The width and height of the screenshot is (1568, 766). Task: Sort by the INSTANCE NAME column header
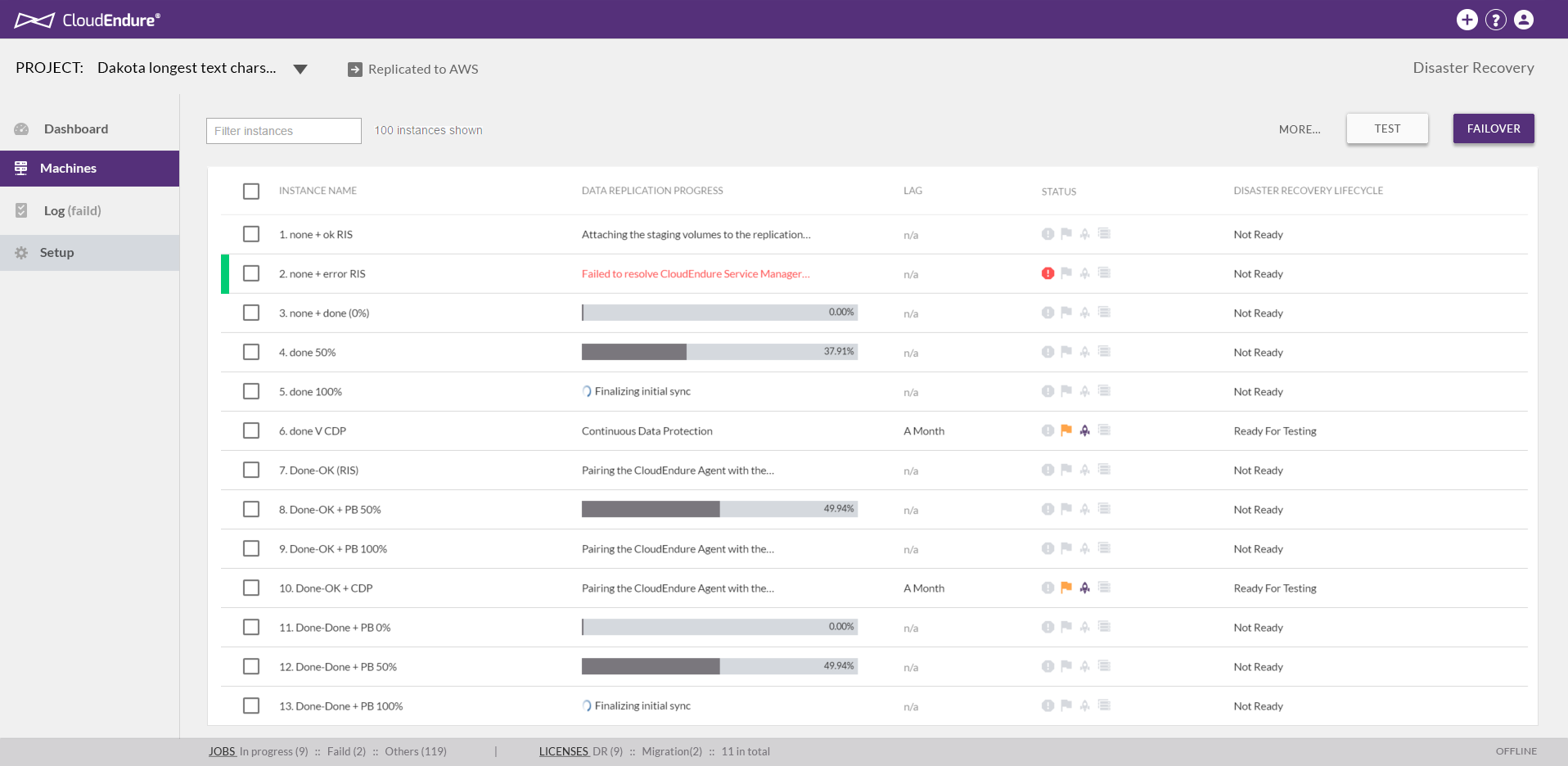click(x=318, y=191)
